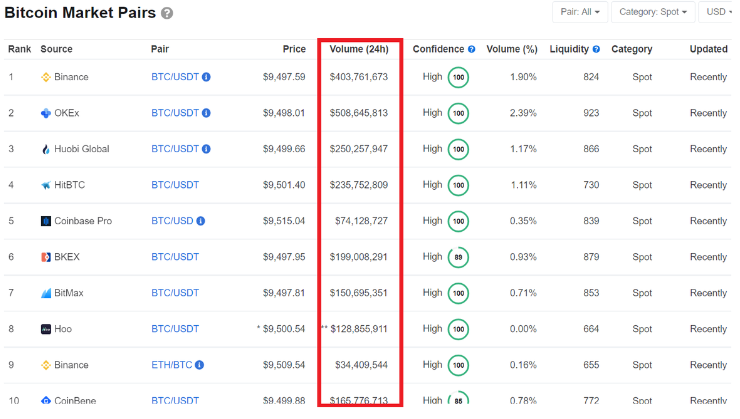
Task: Click the Binance logo in row 1
Action: point(46,77)
